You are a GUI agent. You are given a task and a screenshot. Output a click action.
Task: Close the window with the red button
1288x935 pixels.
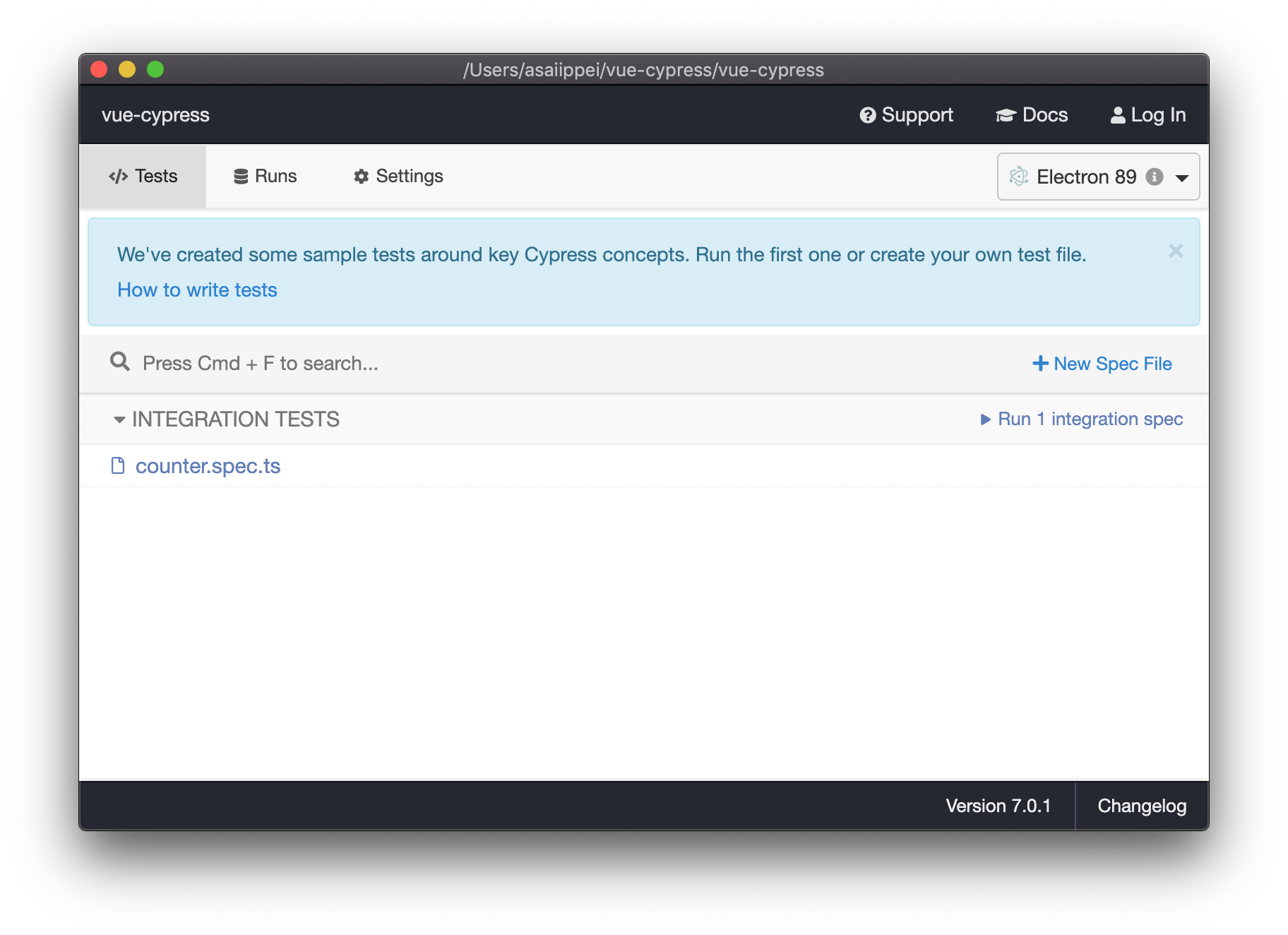pos(99,69)
